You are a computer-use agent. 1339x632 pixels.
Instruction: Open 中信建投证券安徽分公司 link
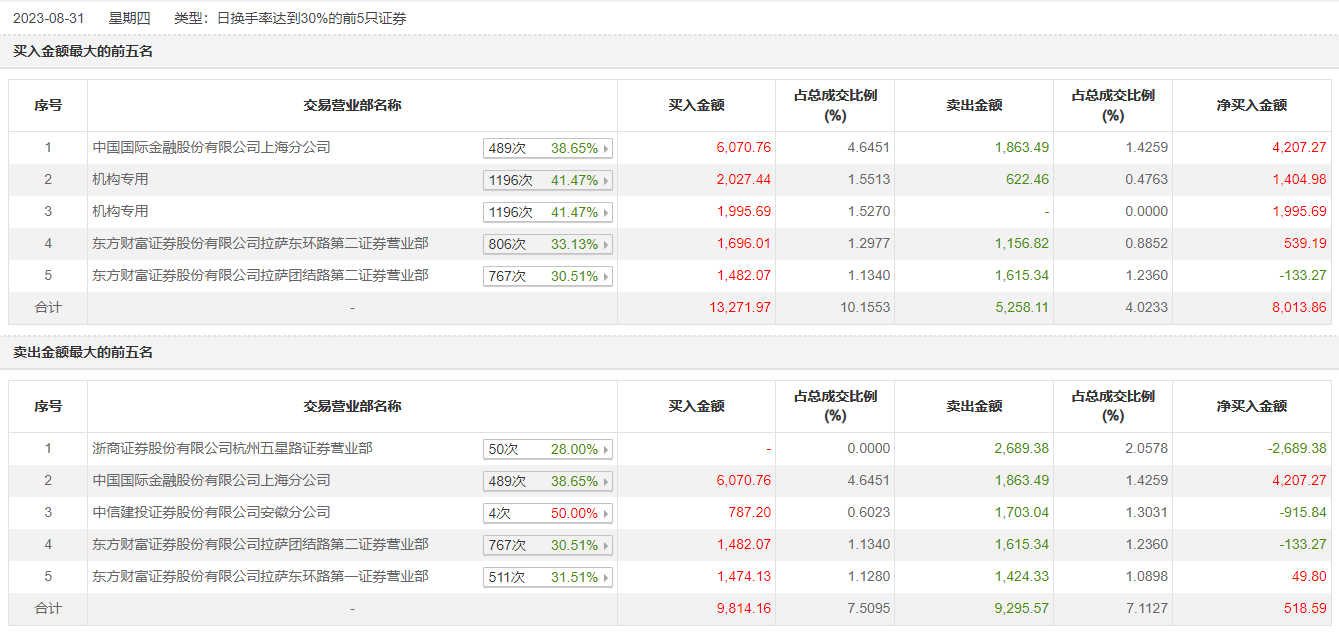211,513
